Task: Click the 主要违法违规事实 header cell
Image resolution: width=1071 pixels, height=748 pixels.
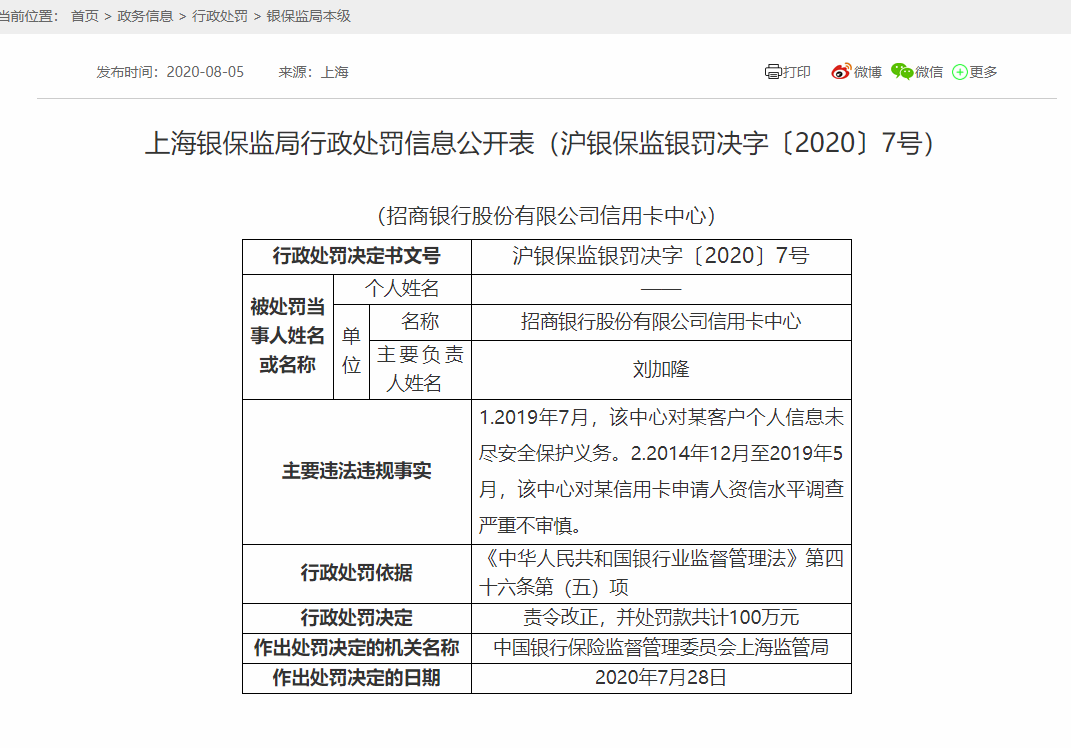Action: 357,471
